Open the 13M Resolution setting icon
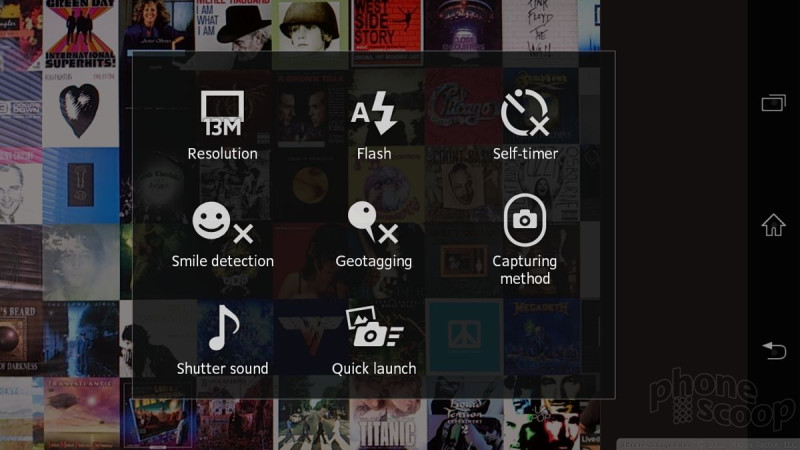This screenshot has width=800, height=450. pyautogui.click(x=222, y=113)
